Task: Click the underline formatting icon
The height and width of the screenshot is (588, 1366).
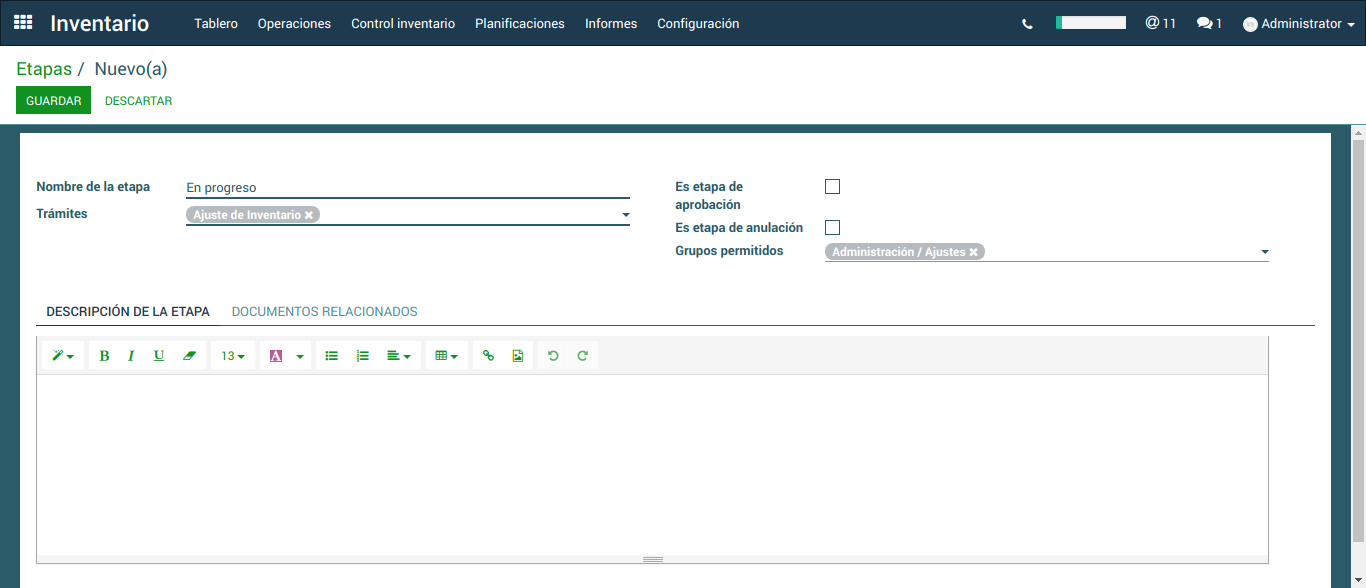Action: [159, 356]
